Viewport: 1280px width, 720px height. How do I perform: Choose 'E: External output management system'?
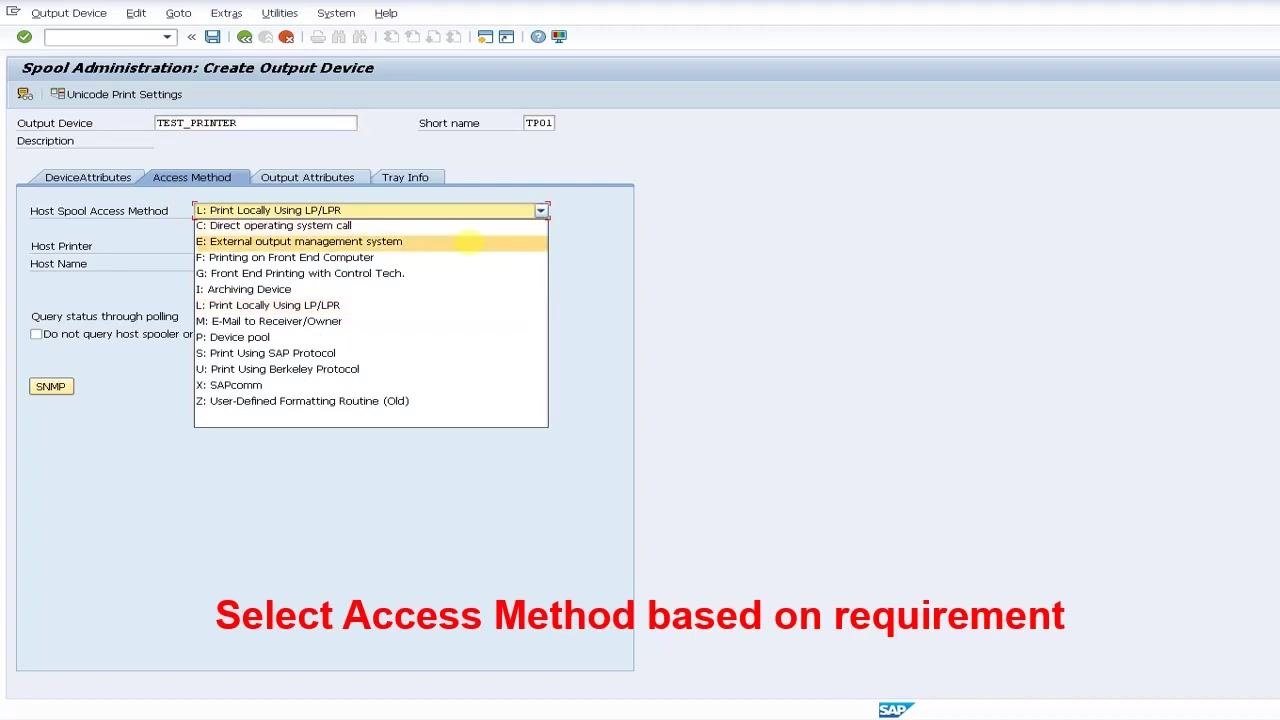tap(371, 242)
